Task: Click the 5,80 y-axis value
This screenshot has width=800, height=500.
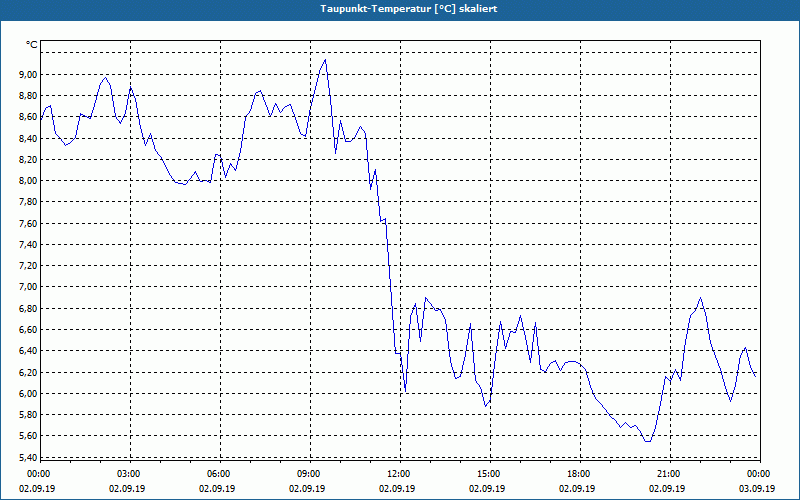Action: (27, 414)
